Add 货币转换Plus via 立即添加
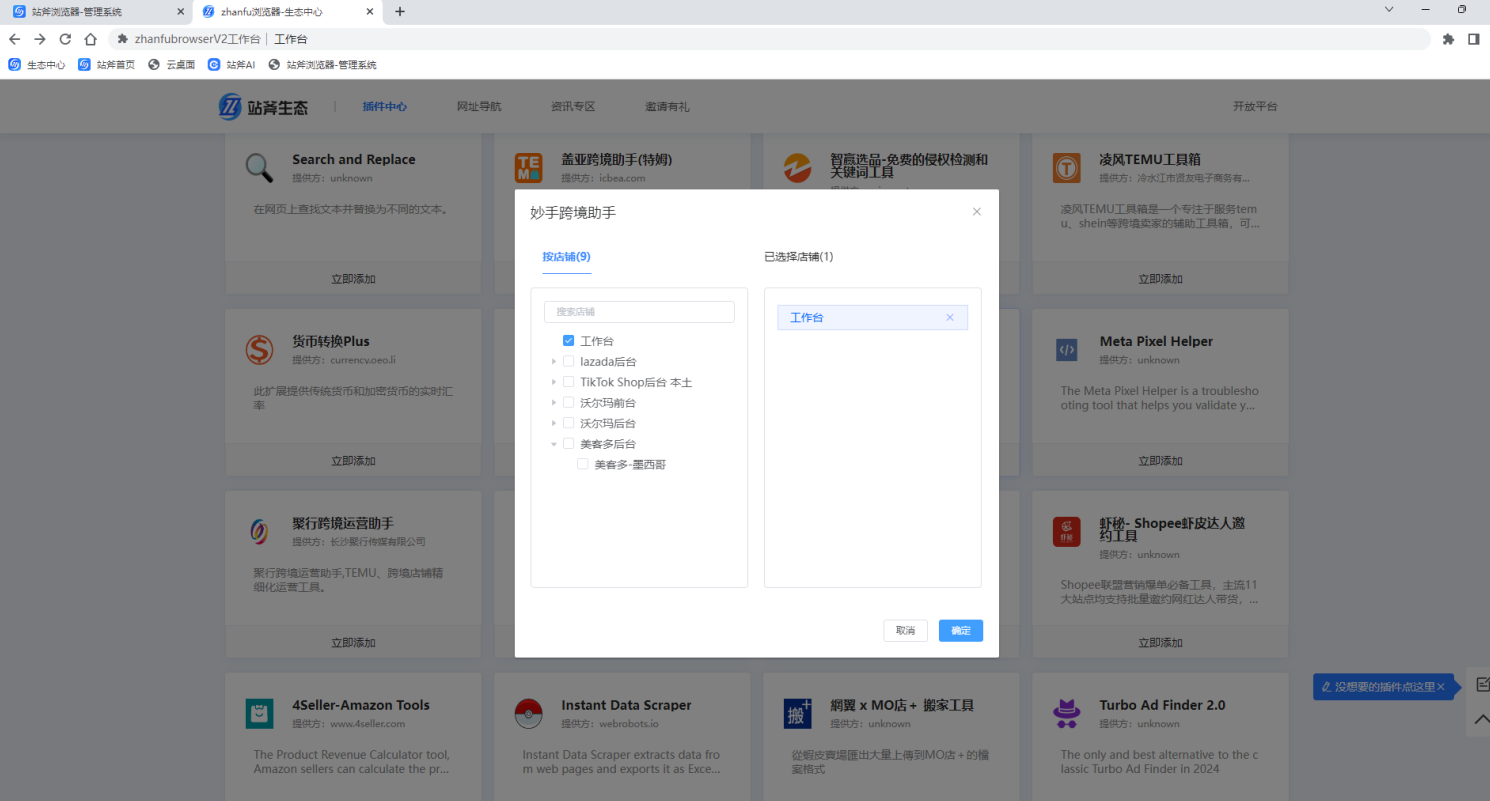Image resolution: width=1490 pixels, height=801 pixels. click(354, 461)
